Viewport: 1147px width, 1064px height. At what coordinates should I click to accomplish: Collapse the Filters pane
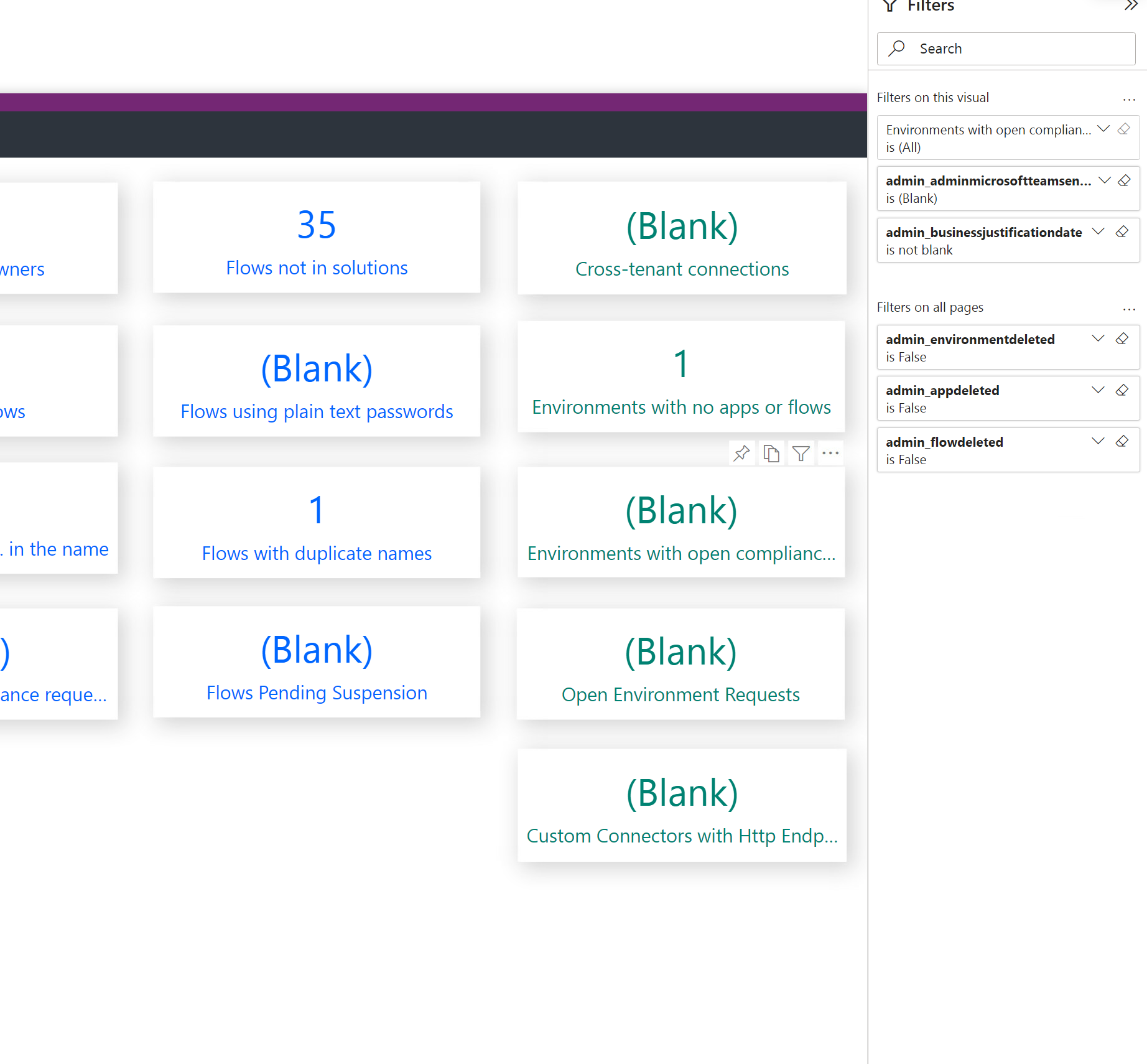1130,6
